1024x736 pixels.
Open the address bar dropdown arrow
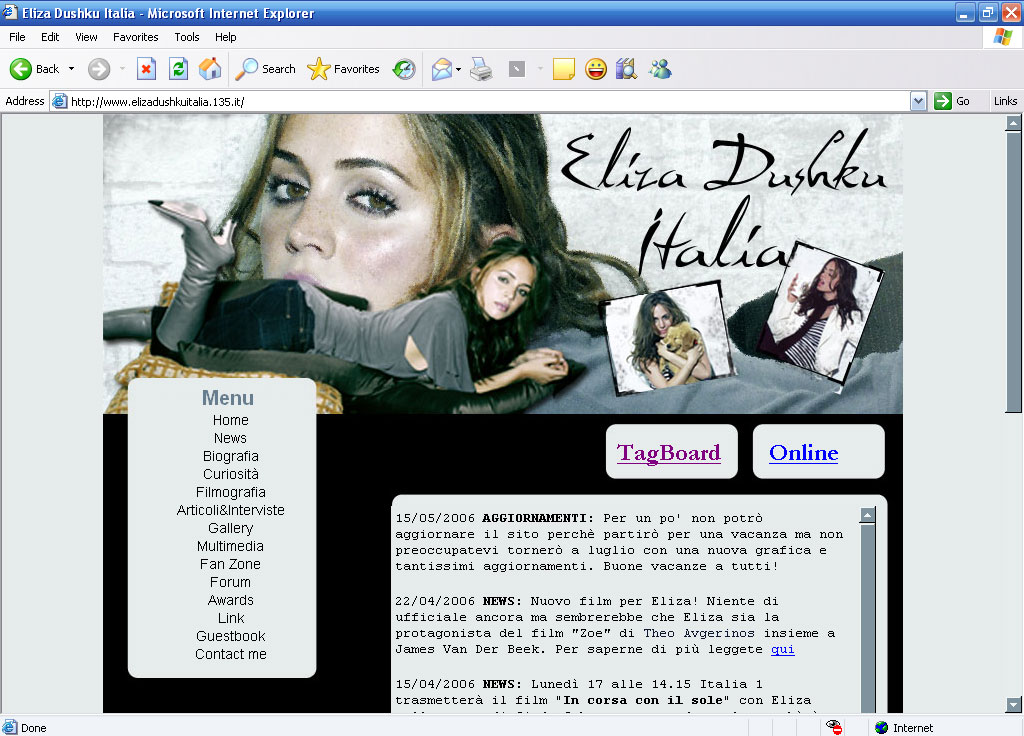pos(918,101)
